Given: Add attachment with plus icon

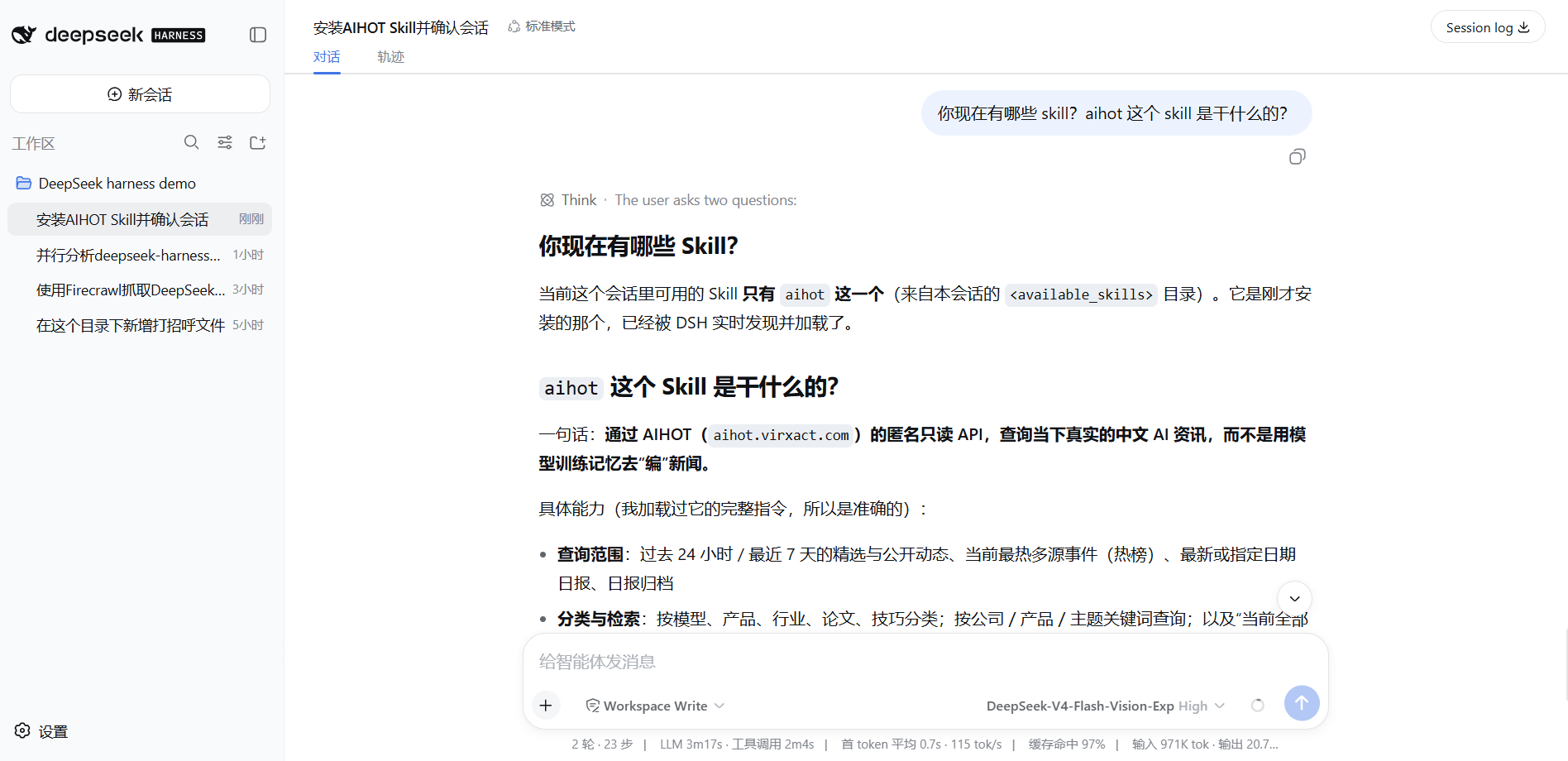Looking at the screenshot, I should click(546, 706).
